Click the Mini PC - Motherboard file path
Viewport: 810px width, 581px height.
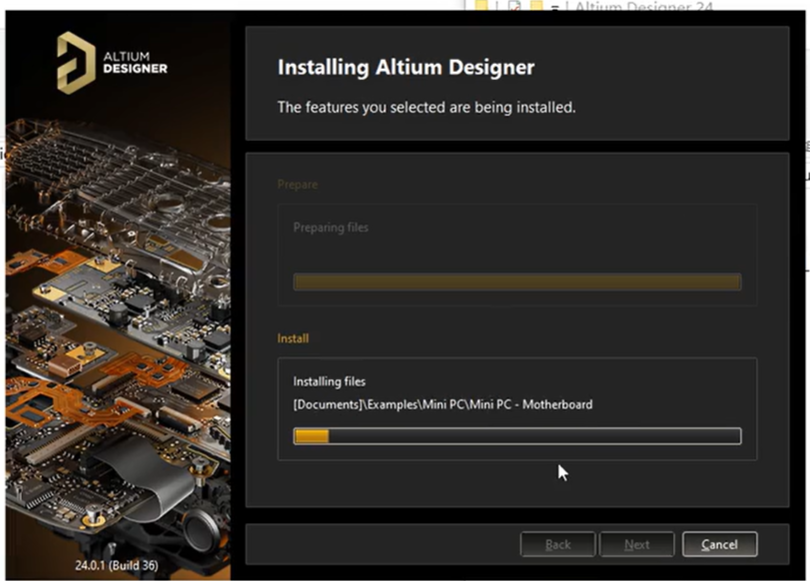tap(443, 404)
